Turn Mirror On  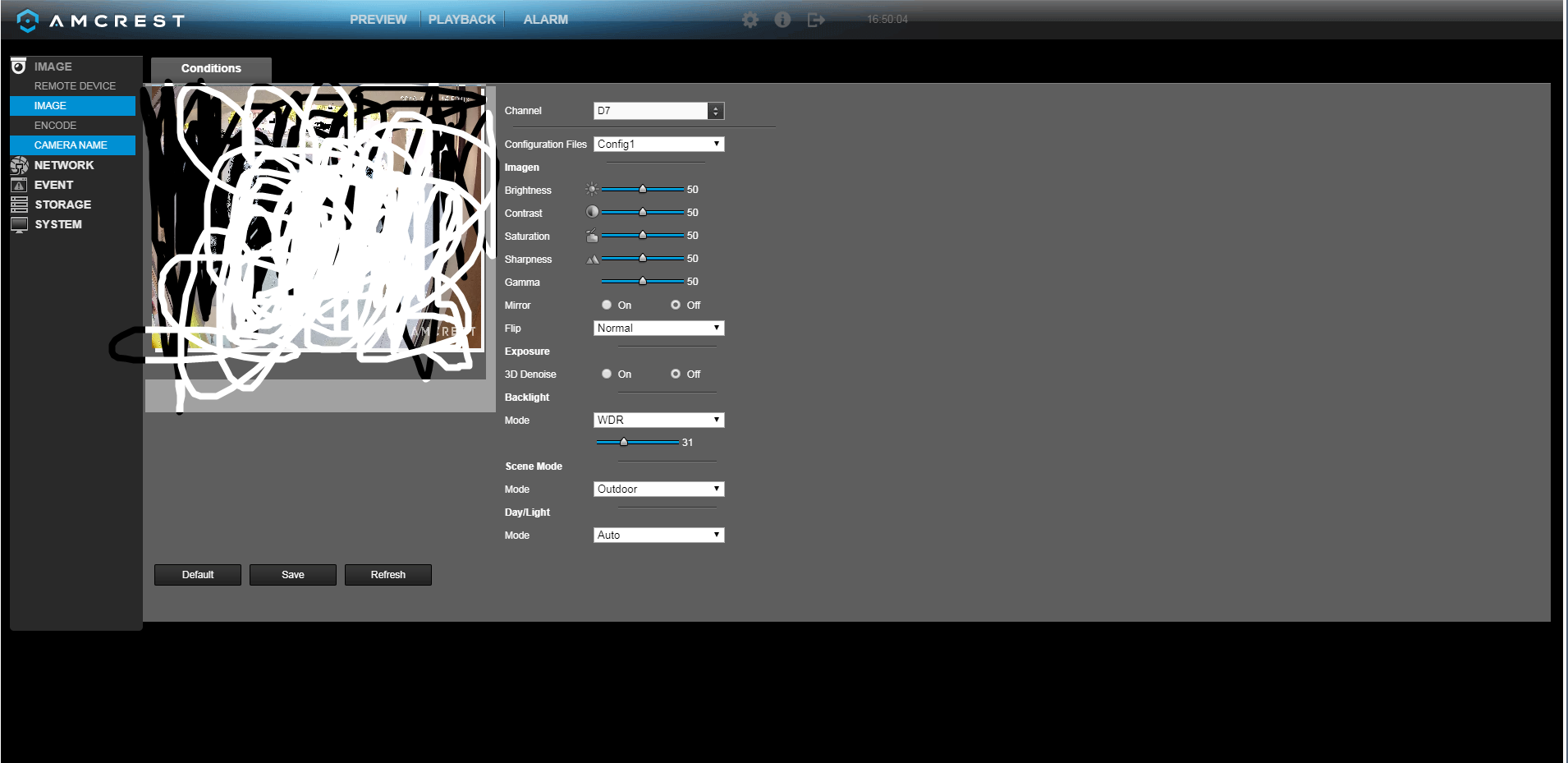pos(607,305)
